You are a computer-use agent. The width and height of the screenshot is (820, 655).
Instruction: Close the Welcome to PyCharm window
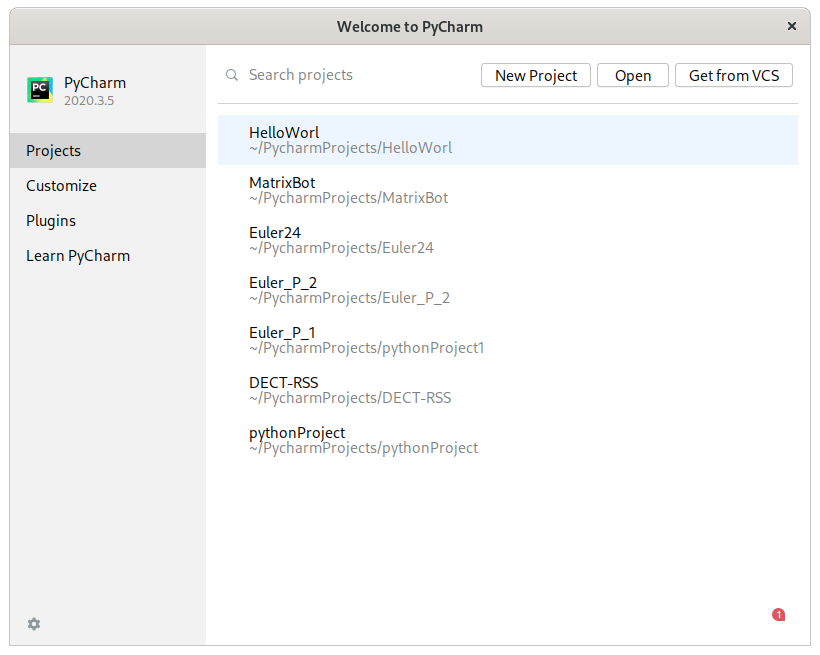791,26
